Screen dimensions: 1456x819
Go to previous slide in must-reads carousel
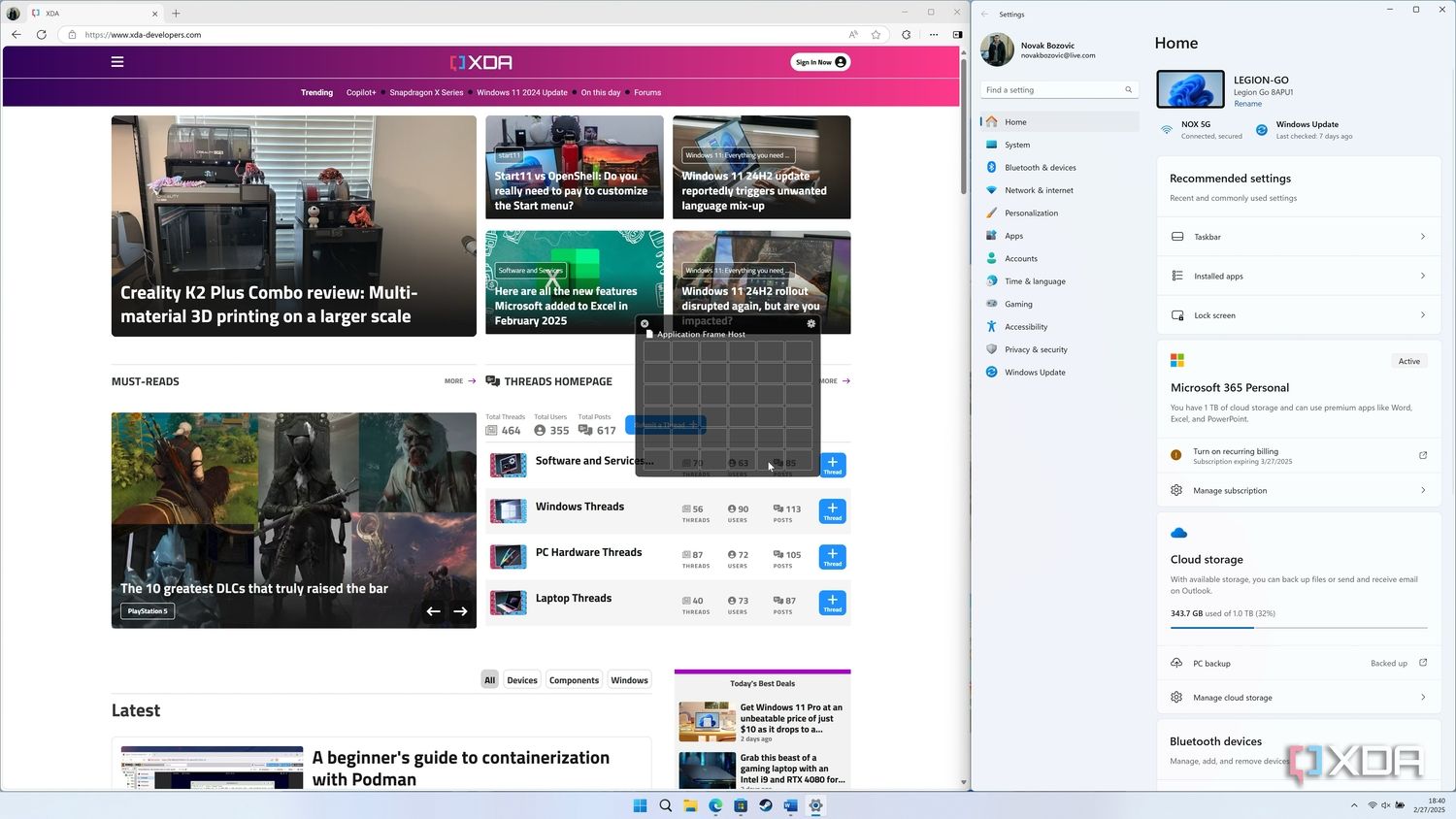(x=434, y=611)
